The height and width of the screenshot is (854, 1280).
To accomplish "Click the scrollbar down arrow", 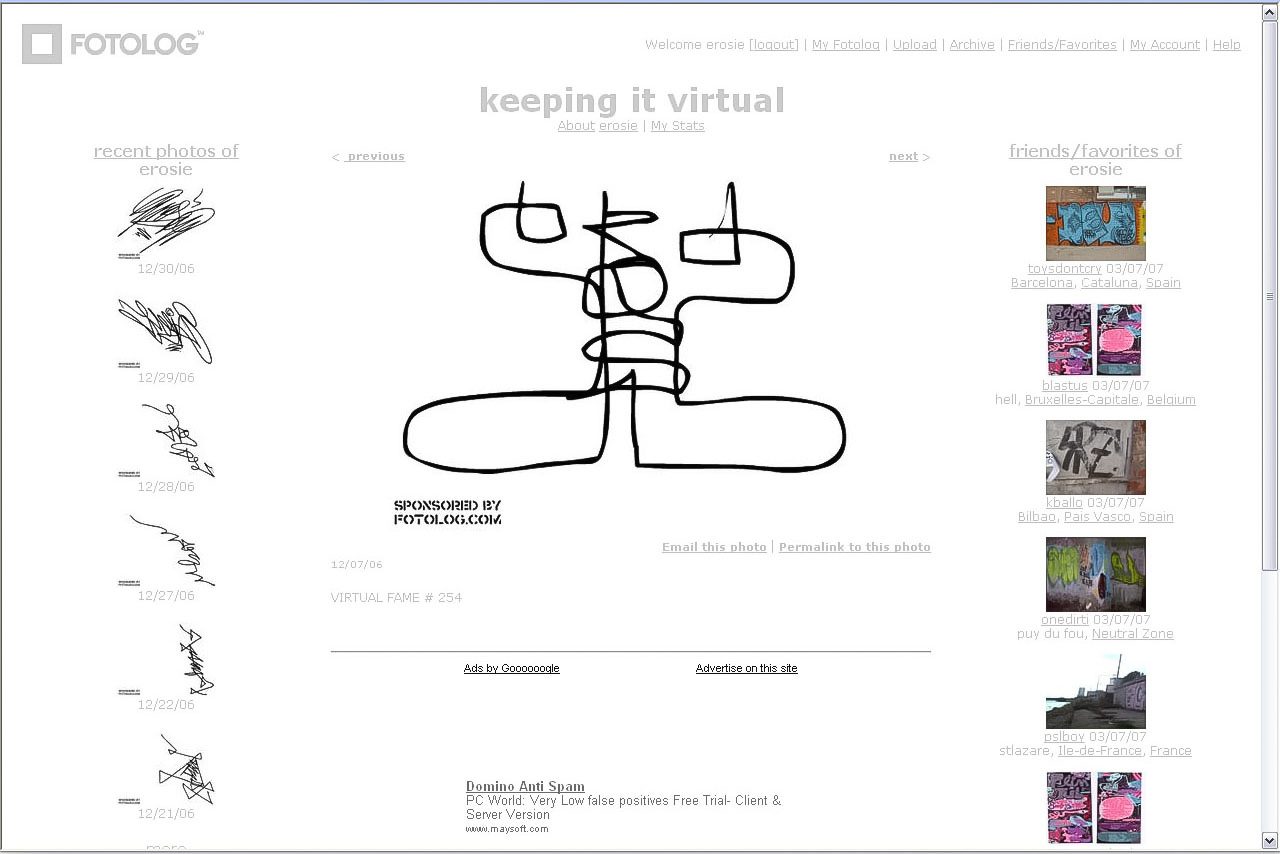I will click(1270, 840).
